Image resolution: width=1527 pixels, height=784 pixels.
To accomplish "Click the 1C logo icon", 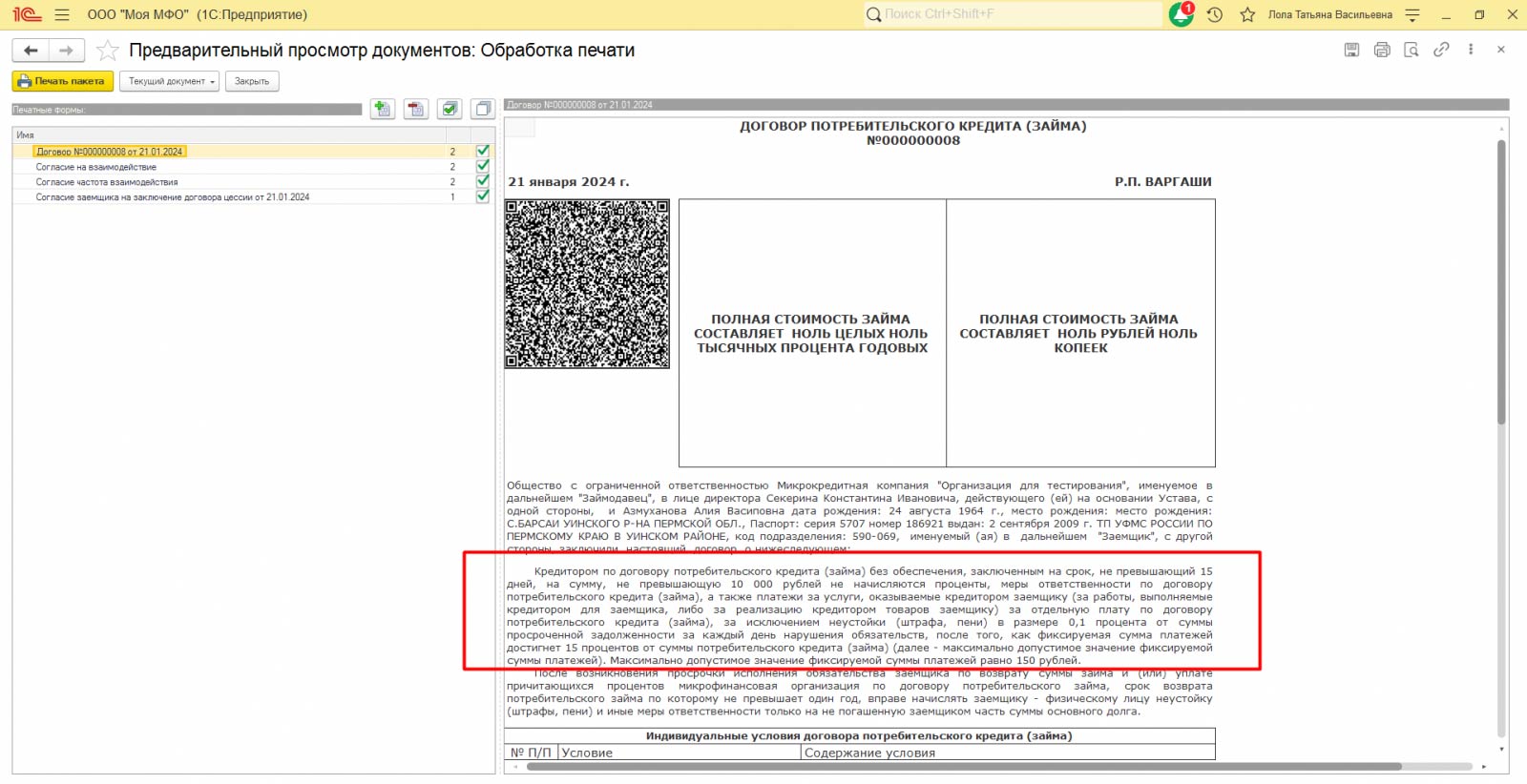I will [x=27, y=15].
